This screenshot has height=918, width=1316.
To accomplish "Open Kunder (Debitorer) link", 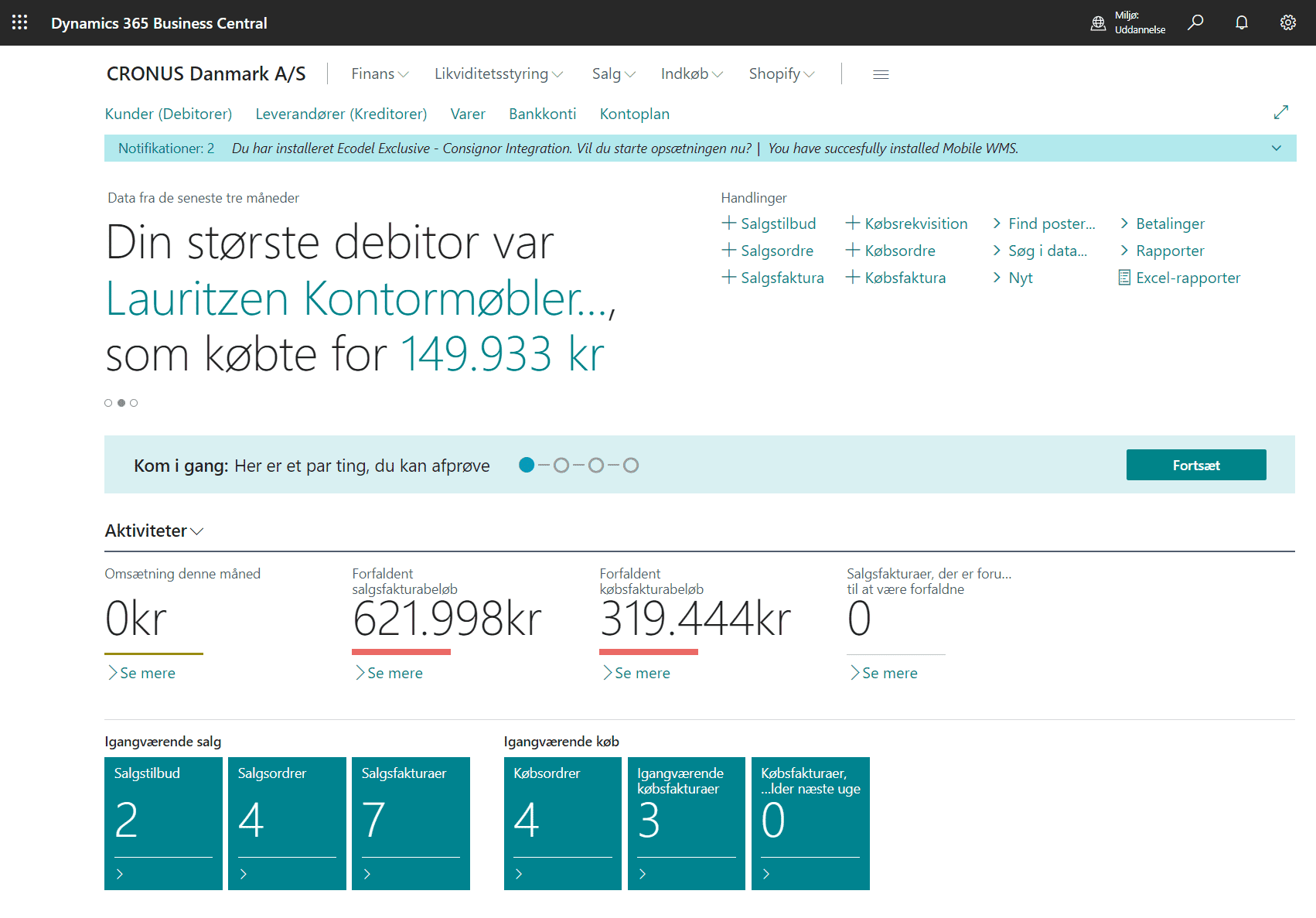I will click(169, 114).
